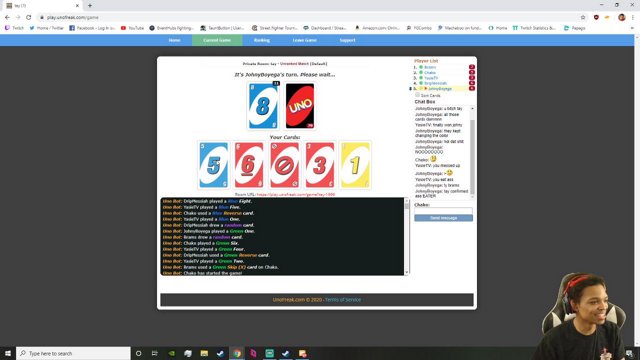Screen dimensions: 640x360
Task: Open the Current Game tab
Action: point(217,40)
